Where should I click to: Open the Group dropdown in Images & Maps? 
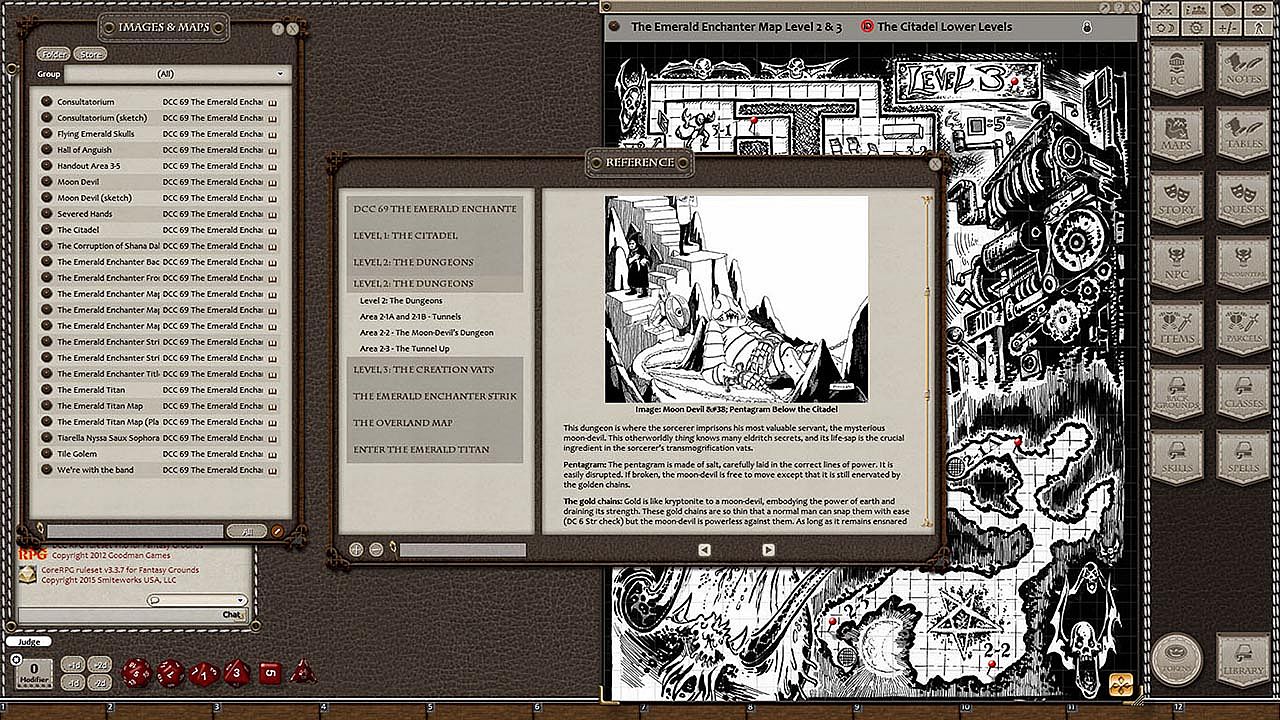click(176, 74)
